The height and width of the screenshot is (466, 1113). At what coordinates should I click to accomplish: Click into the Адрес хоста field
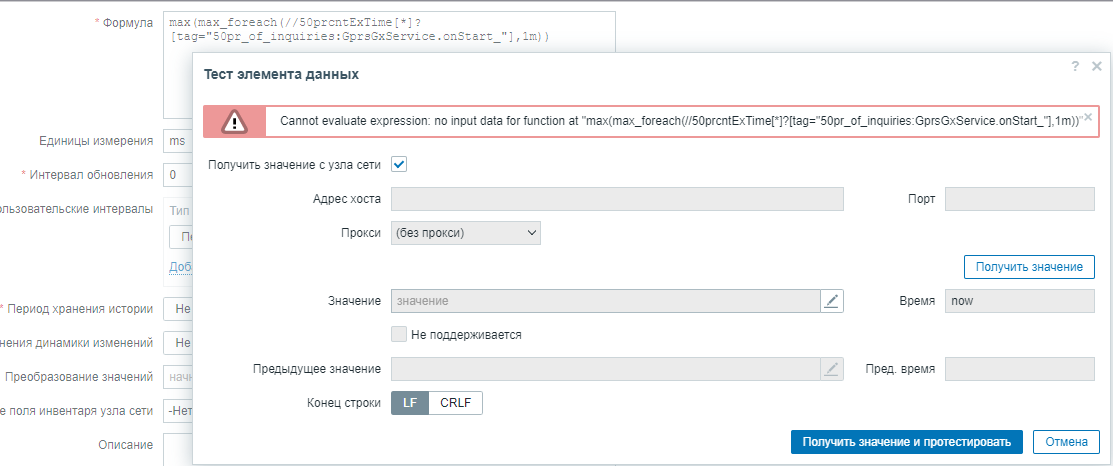(x=617, y=199)
